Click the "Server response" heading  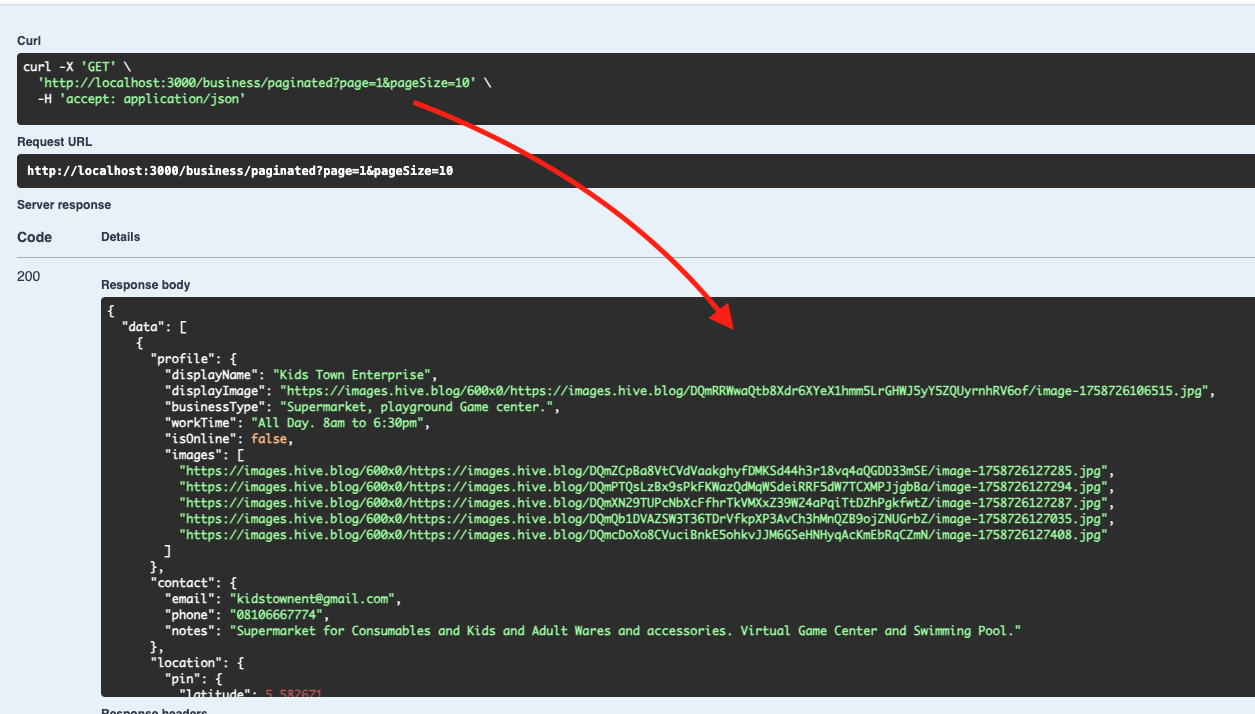click(64, 205)
